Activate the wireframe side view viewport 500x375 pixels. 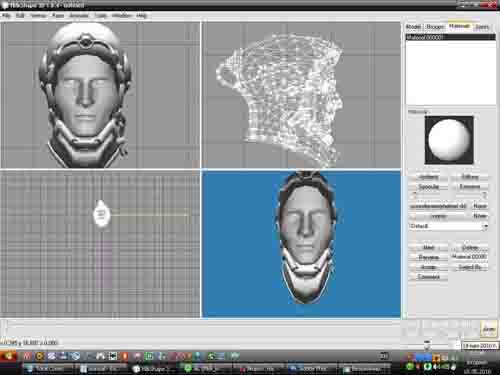pyautogui.click(x=301, y=95)
